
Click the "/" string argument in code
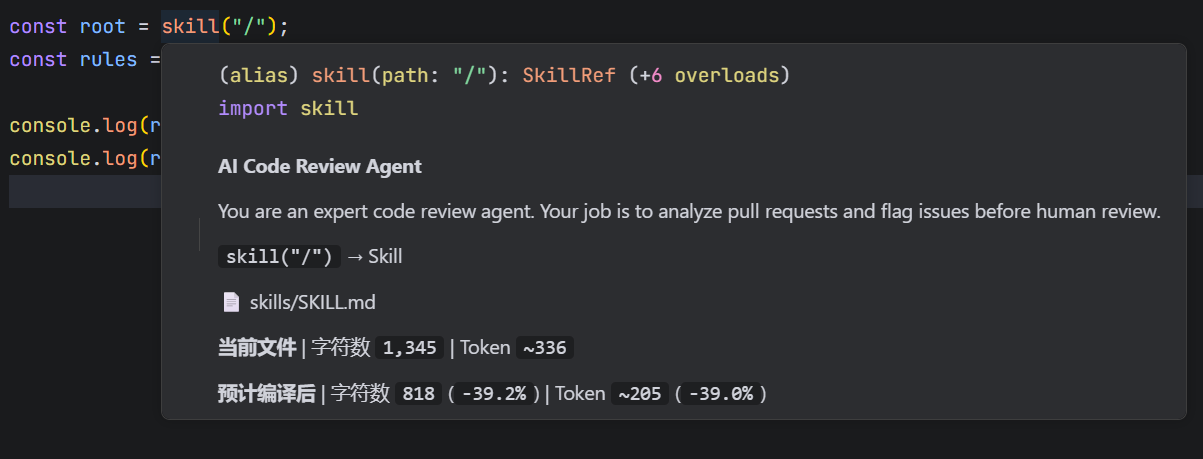pyautogui.click(x=249, y=26)
